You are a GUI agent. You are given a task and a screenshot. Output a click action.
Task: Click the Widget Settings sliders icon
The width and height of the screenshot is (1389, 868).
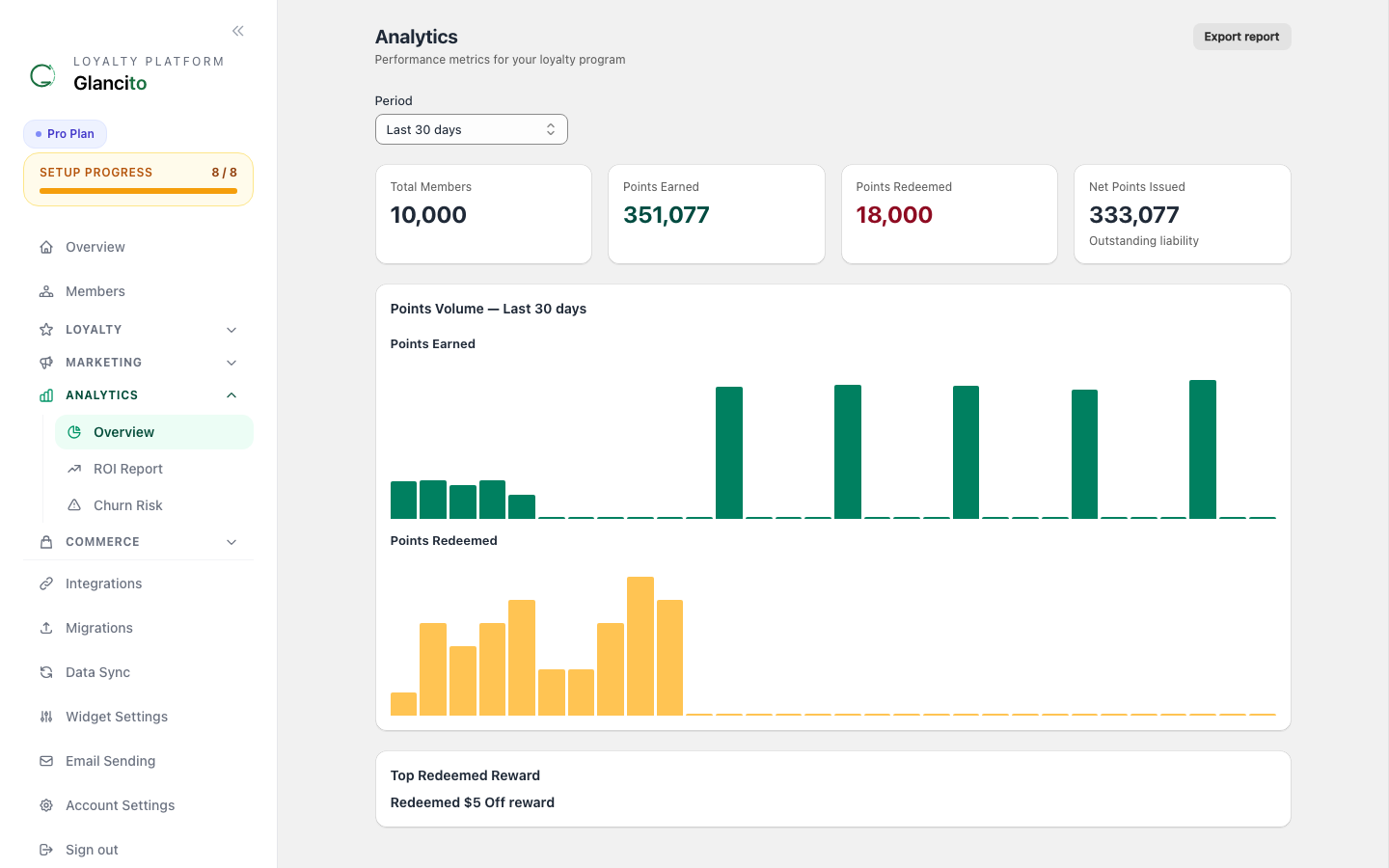46,717
